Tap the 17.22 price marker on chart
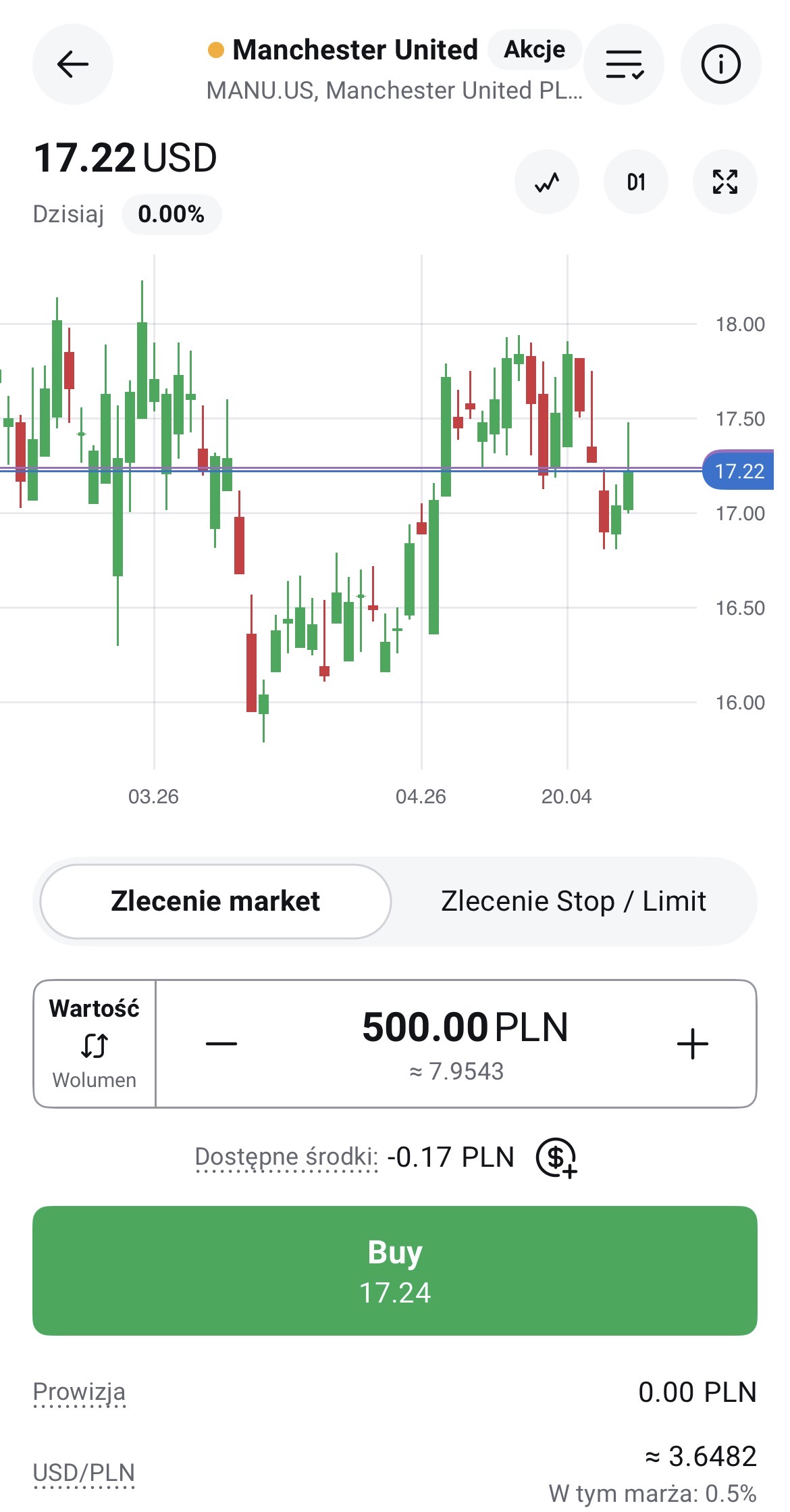This screenshot has width=790, height=1512. [739, 470]
